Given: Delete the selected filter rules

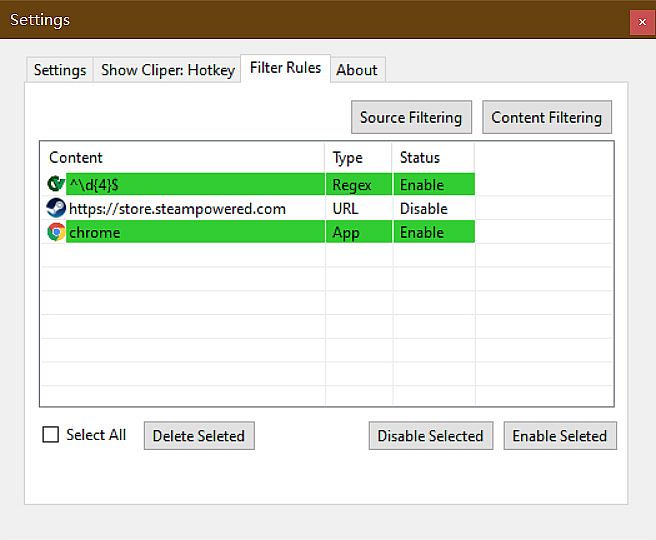Looking at the screenshot, I should (199, 436).
